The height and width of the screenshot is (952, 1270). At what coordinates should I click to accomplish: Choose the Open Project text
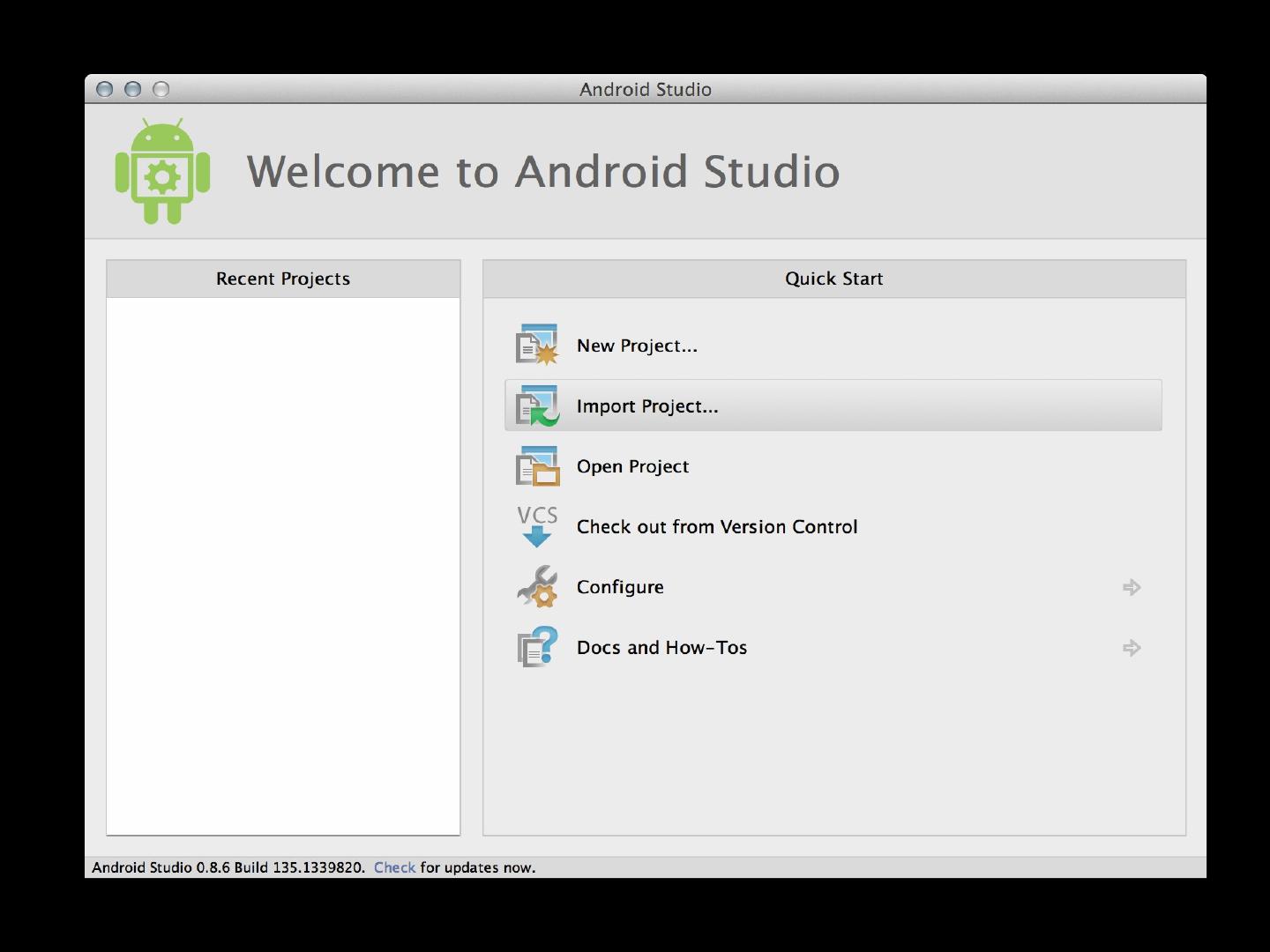click(x=632, y=466)
